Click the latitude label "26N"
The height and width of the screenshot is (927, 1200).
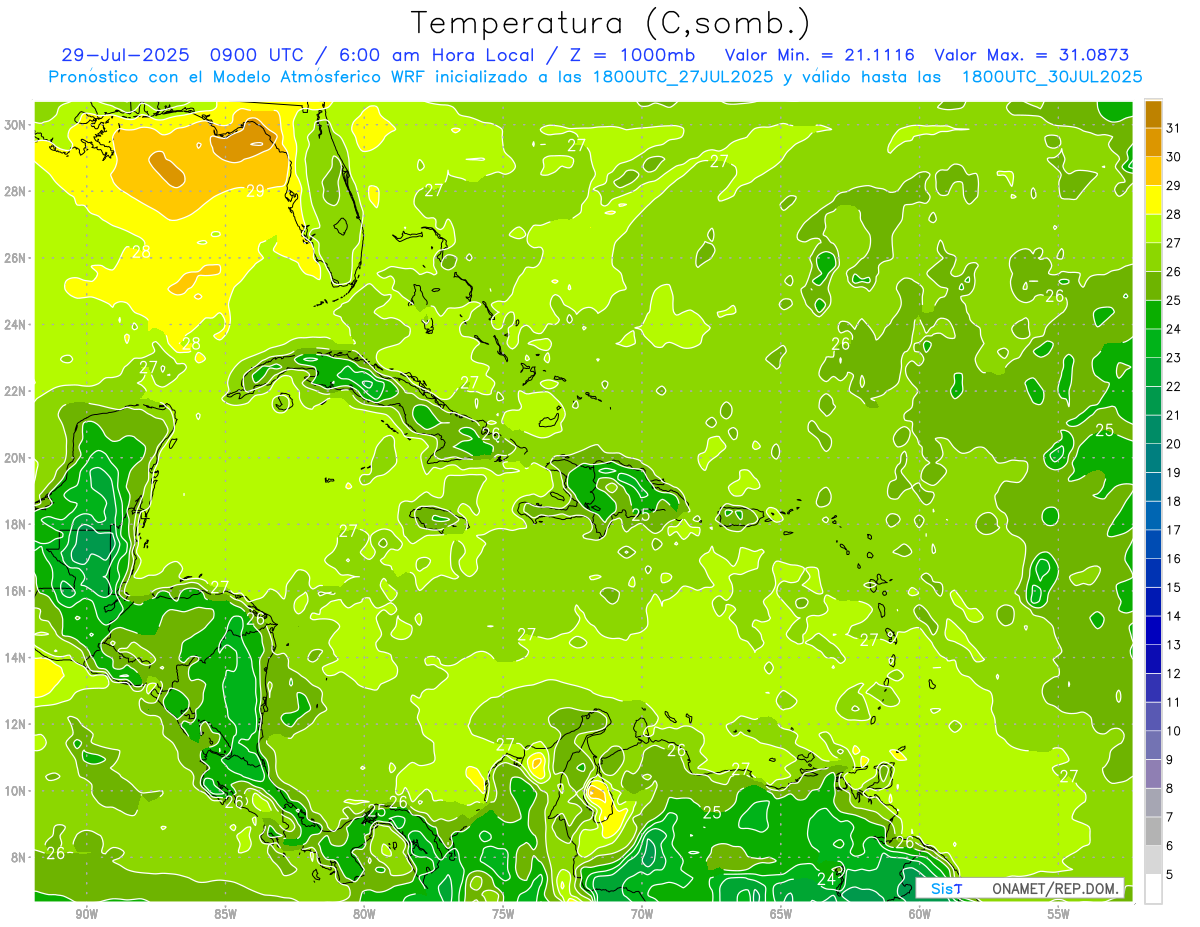point(16,258)
